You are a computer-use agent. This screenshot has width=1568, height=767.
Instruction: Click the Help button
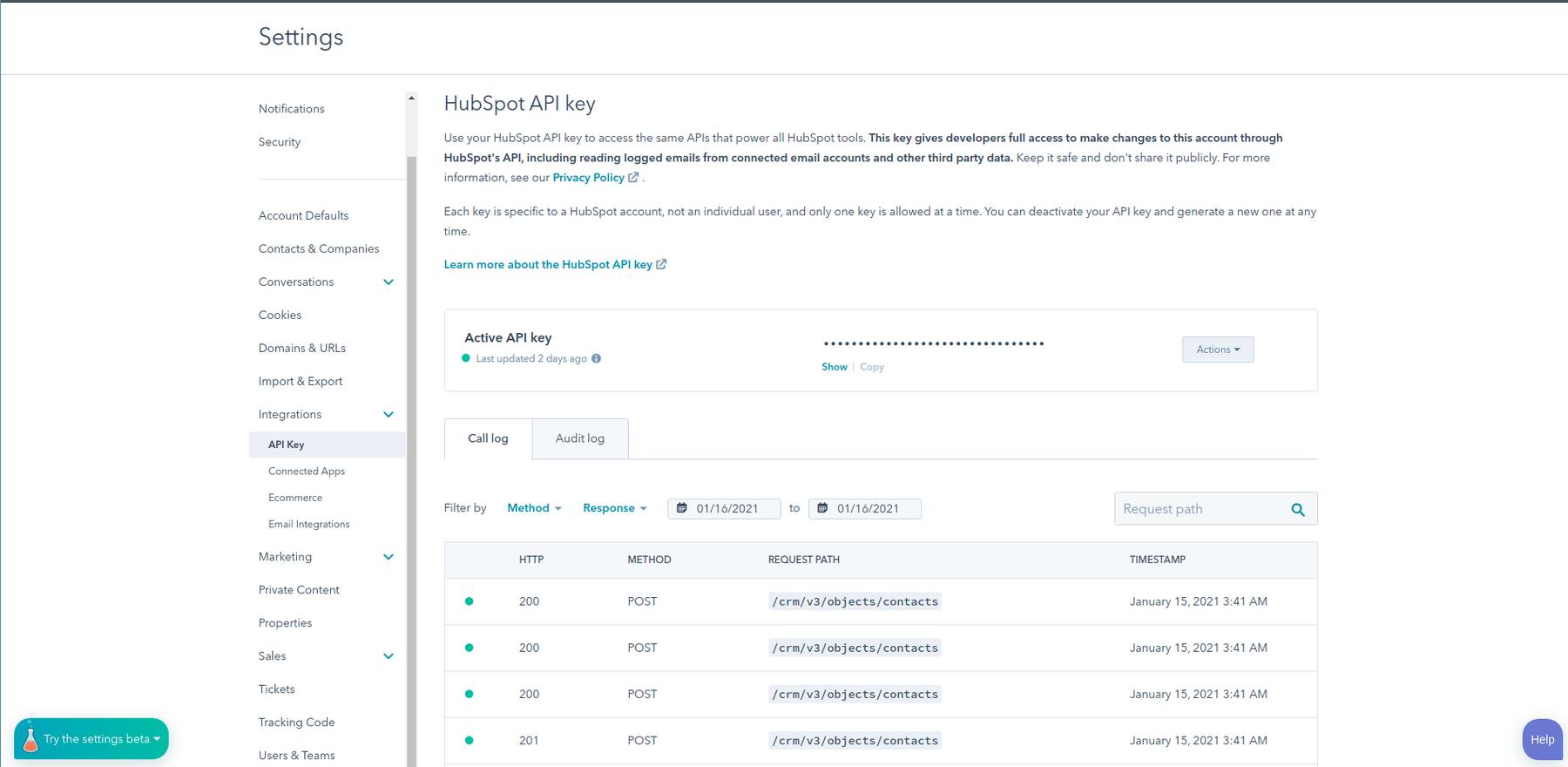pos(1543,739)
